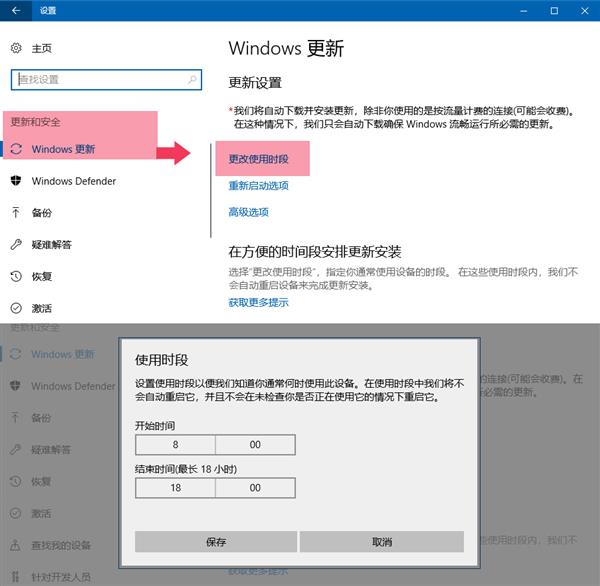Viewport: 600px width, 586px height.
Task: Click dimmed shield icon behind dialog
Action: pyautogui.click(x=15, y=385)
